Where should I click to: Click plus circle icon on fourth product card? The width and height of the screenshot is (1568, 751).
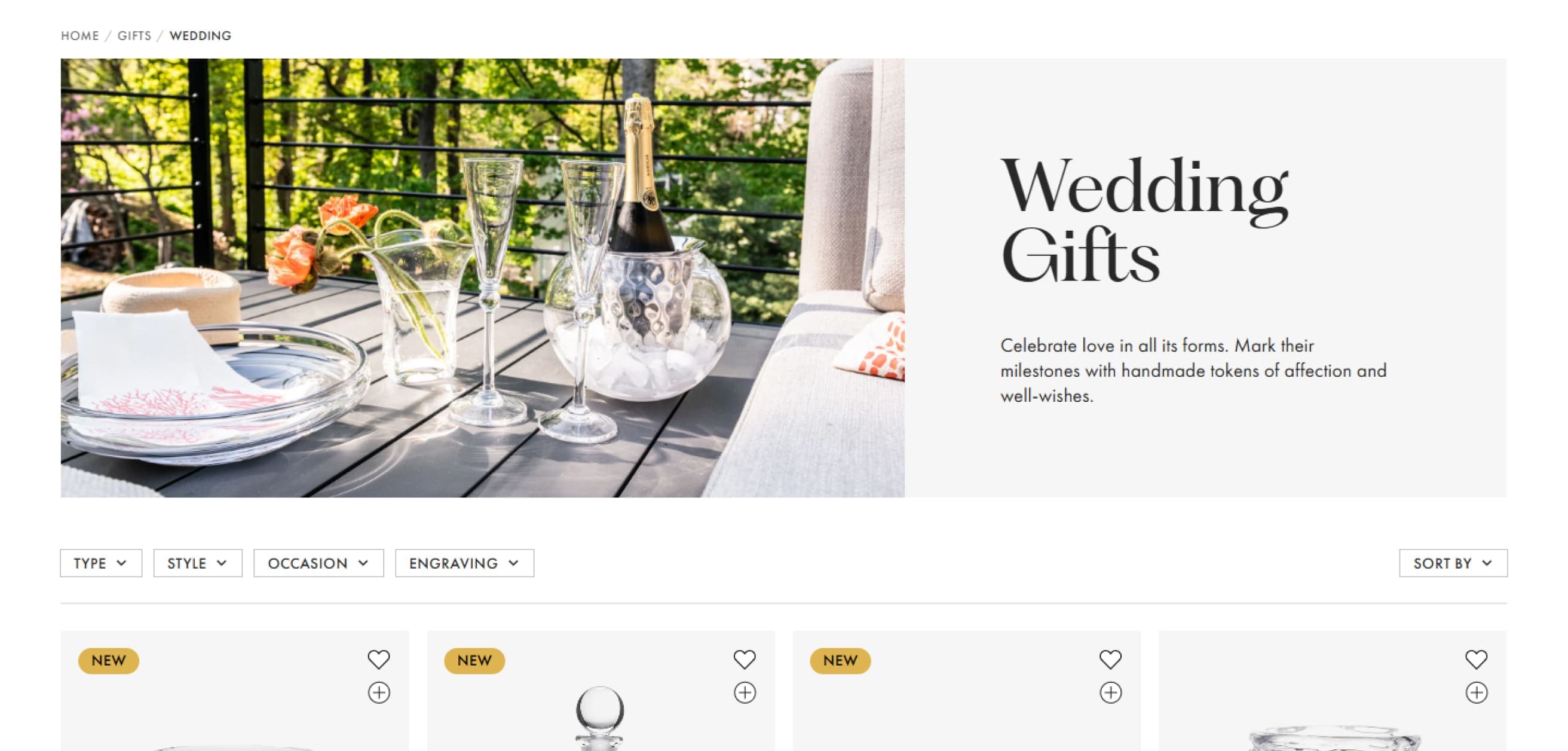click(1477, 692)
